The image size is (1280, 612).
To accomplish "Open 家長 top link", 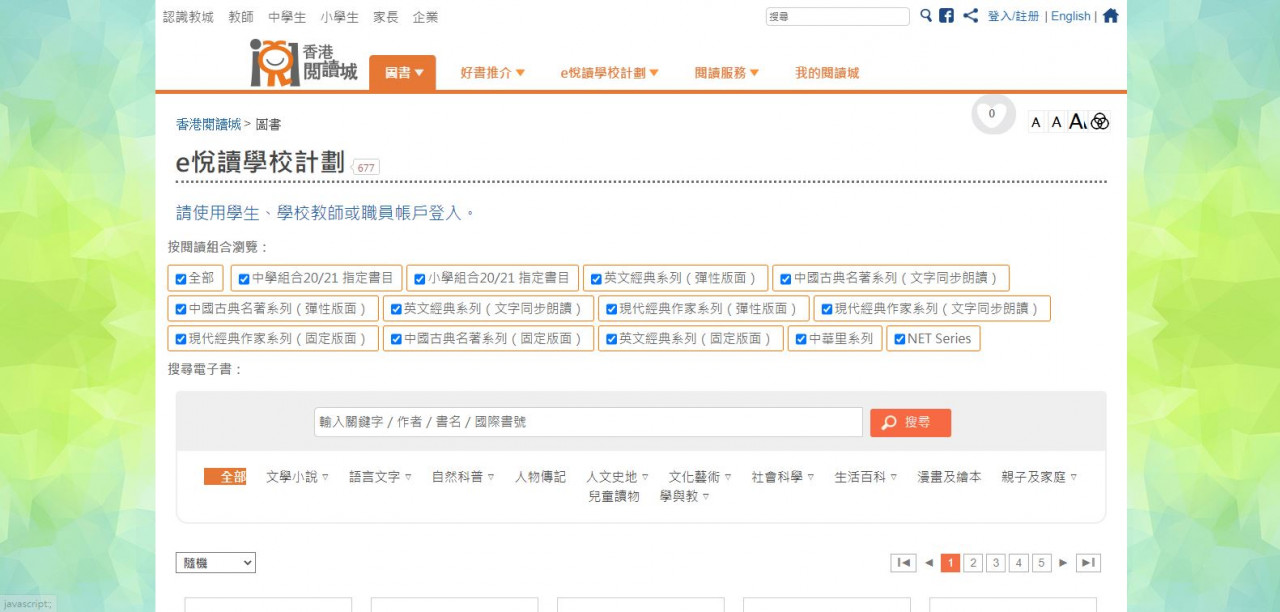I will (x=386, y=17).
